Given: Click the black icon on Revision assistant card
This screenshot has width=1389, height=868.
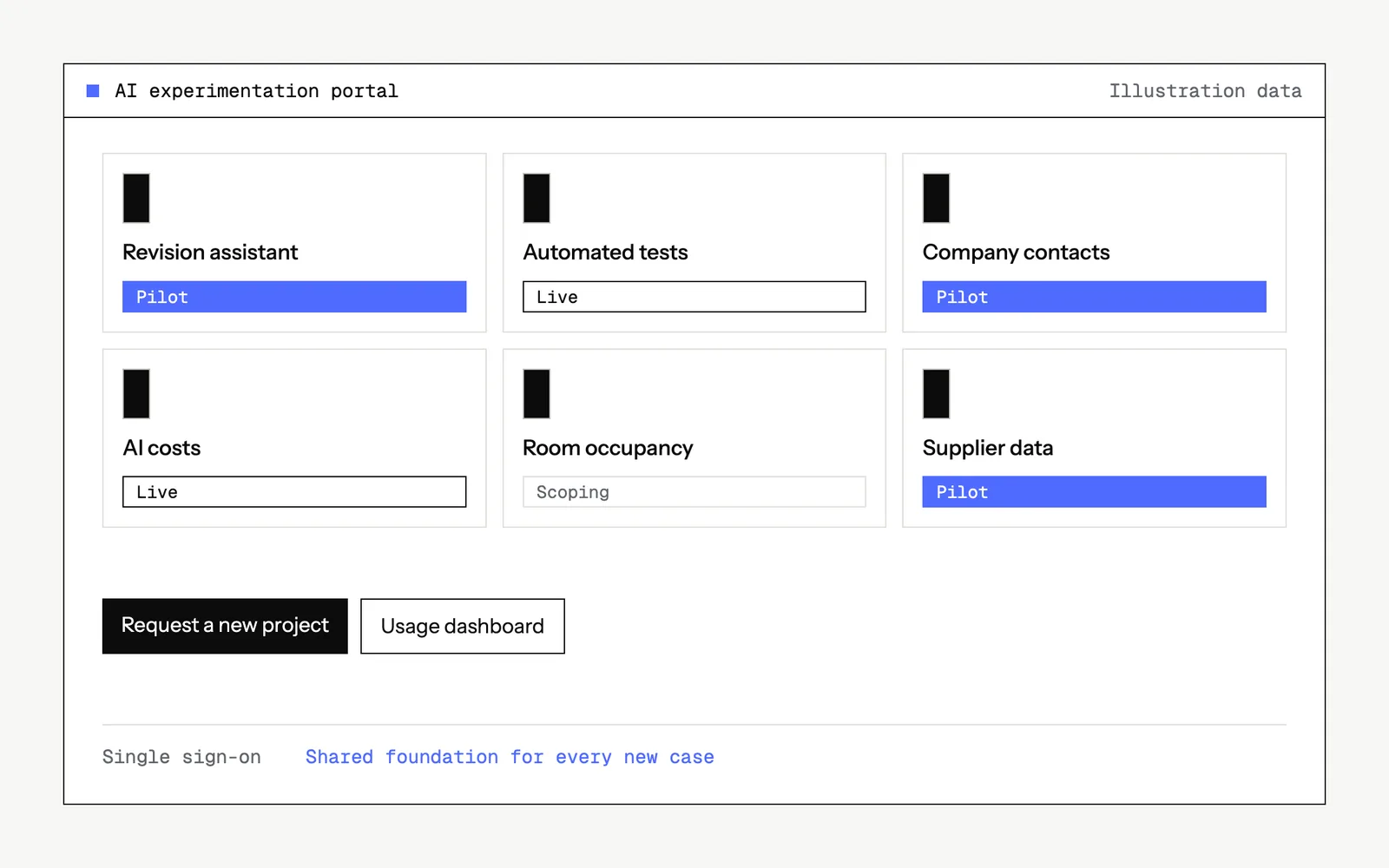Looking at the screenshot, I should (136, 198).
